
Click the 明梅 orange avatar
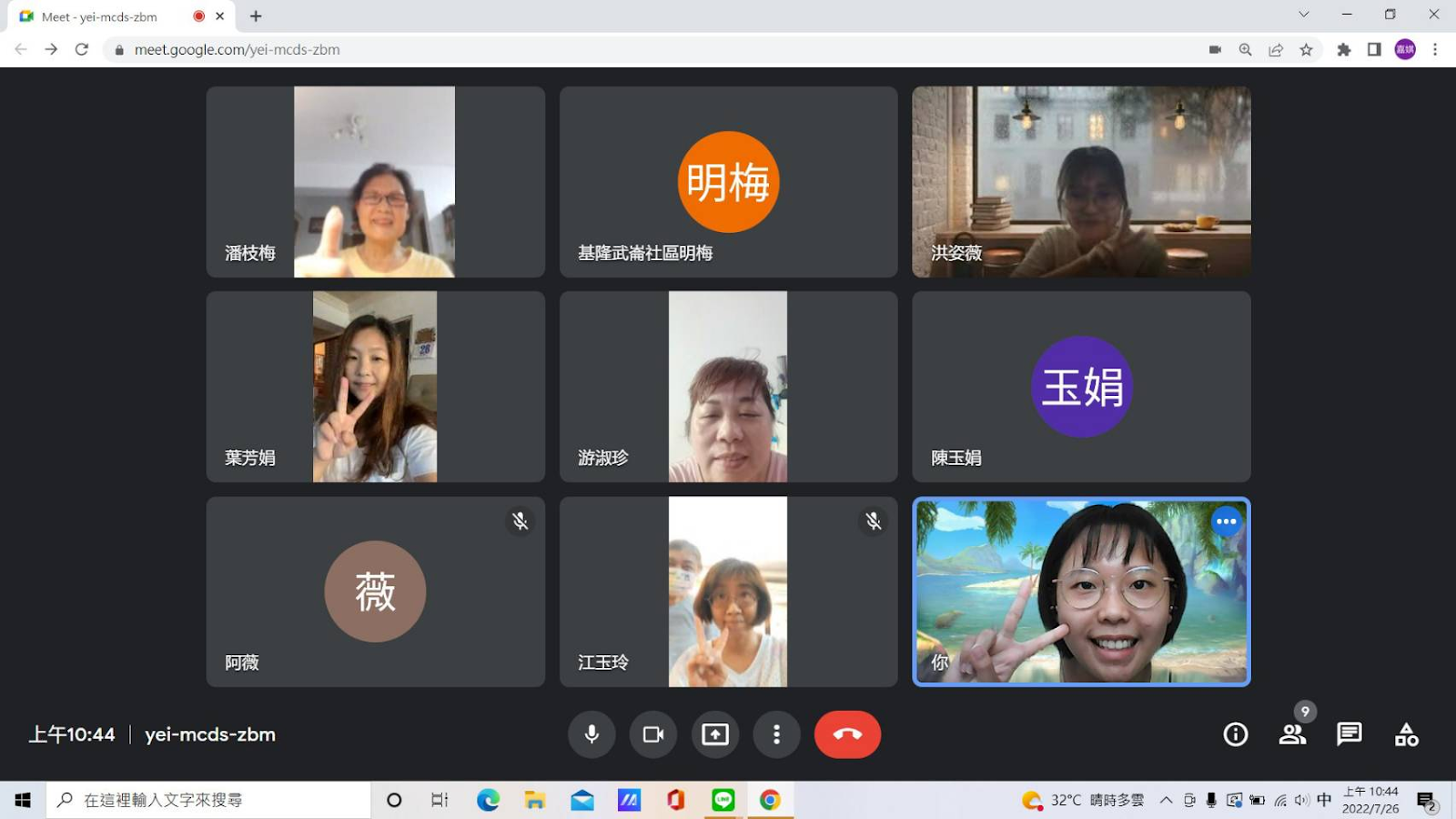[x=728, y=182]
